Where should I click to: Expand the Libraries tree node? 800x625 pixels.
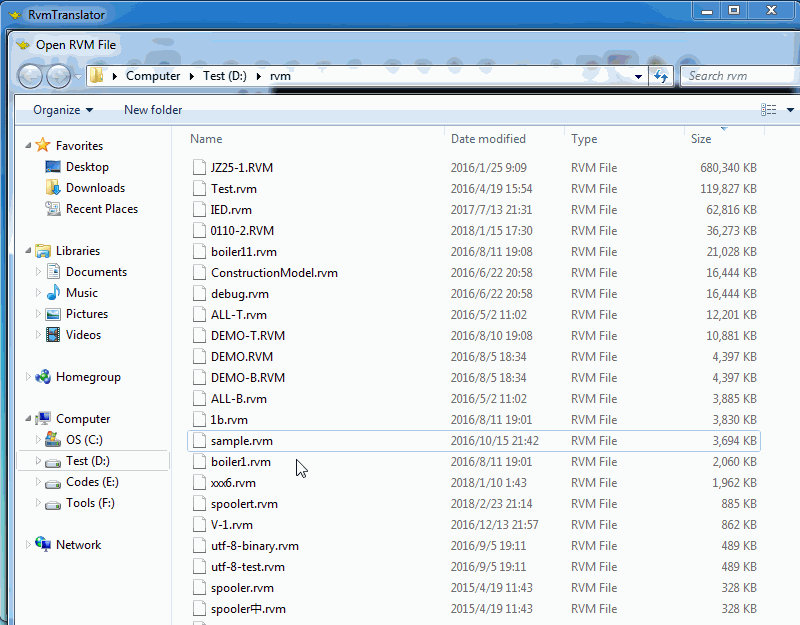(x=28, y=251)
